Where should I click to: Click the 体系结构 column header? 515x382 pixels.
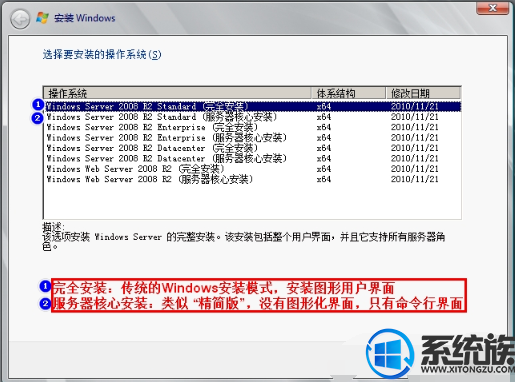click(348, 93)
